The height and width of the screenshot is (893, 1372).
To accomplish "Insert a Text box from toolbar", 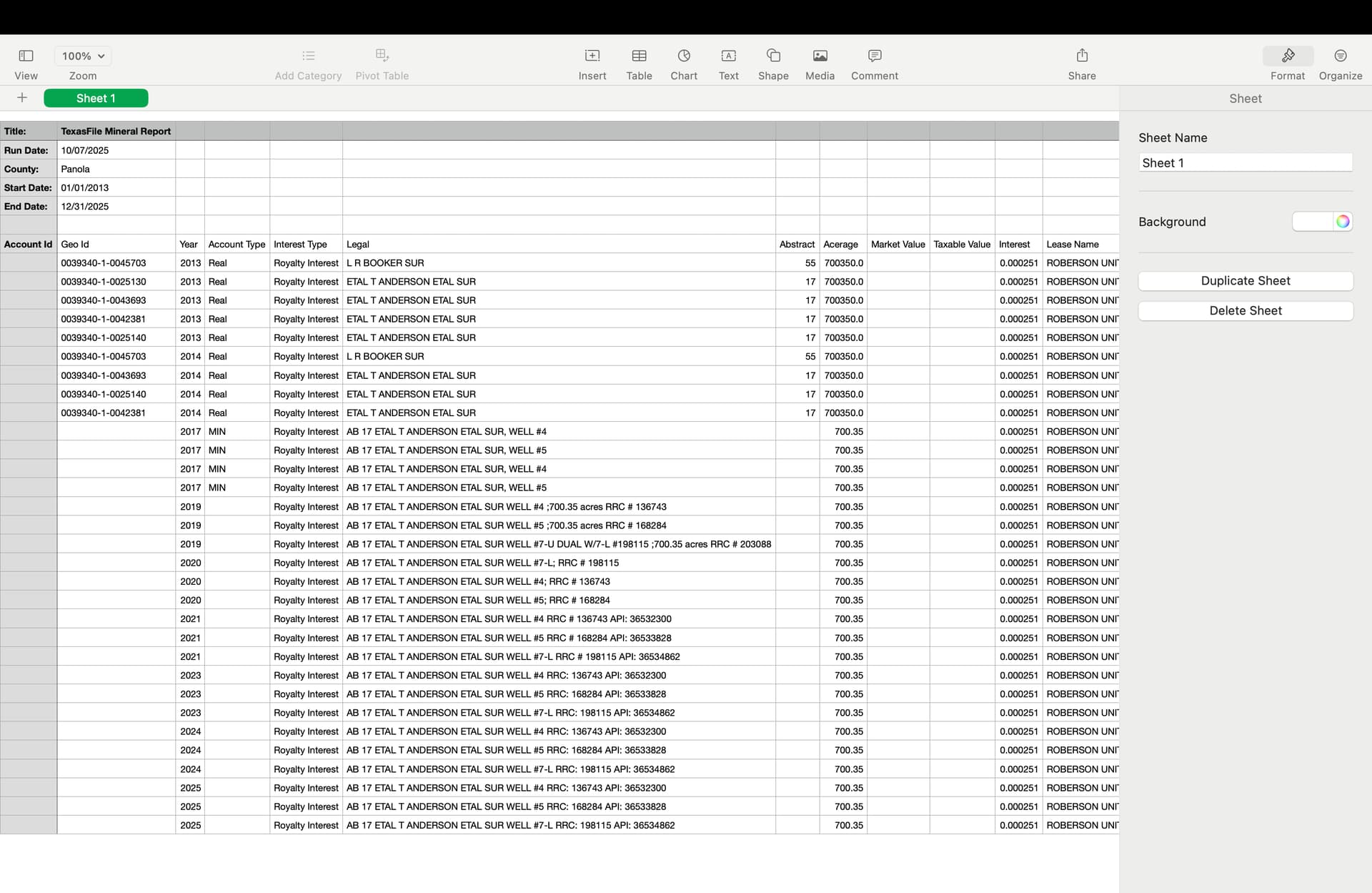I will pos(728,56).
